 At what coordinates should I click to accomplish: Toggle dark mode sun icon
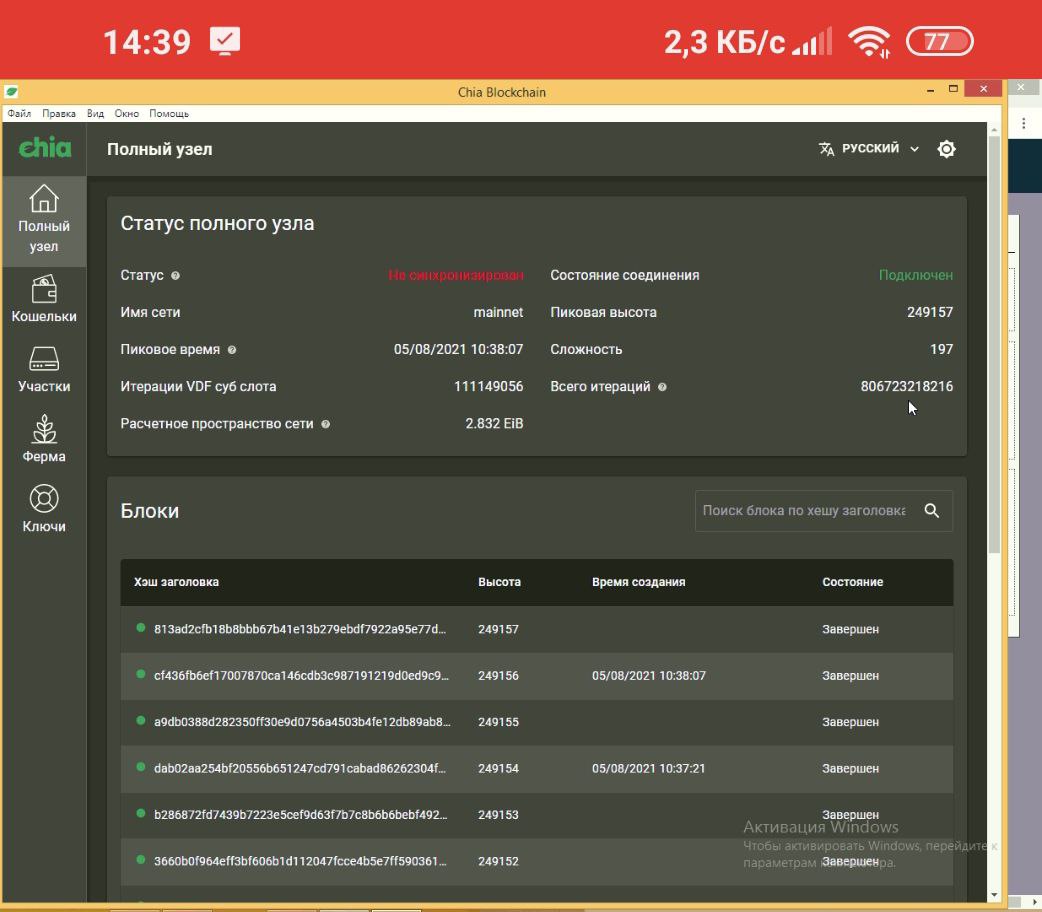[946, 149]
